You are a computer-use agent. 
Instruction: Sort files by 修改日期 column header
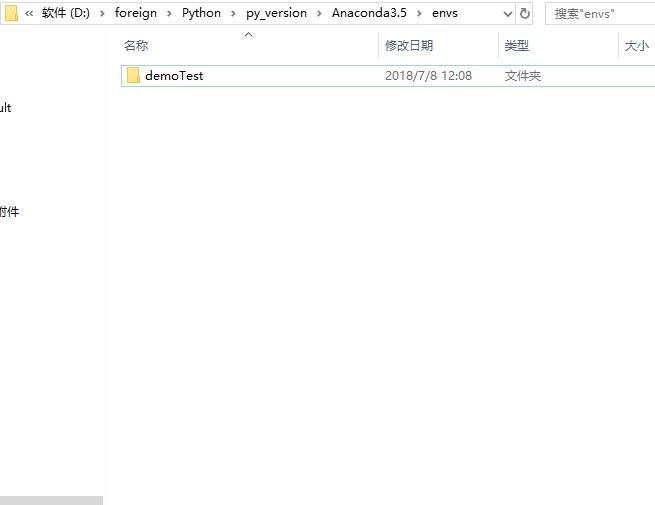pos(409,46)
